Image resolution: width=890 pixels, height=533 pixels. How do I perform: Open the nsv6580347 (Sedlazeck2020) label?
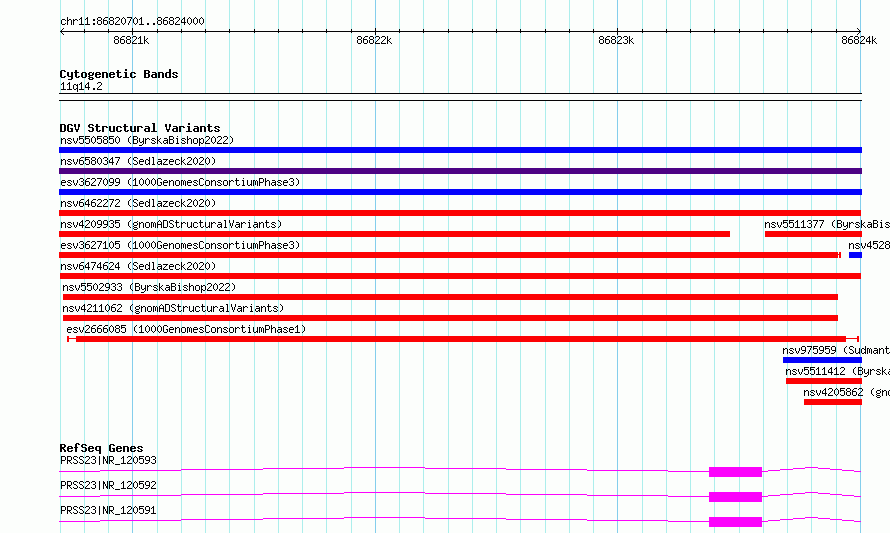(x=138, y=161)
